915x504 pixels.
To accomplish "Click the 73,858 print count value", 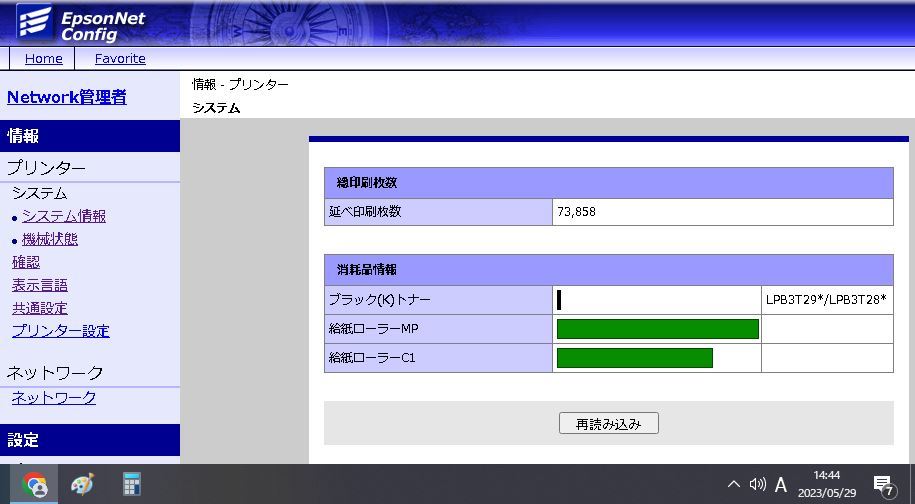I will (x=577, y=212).
